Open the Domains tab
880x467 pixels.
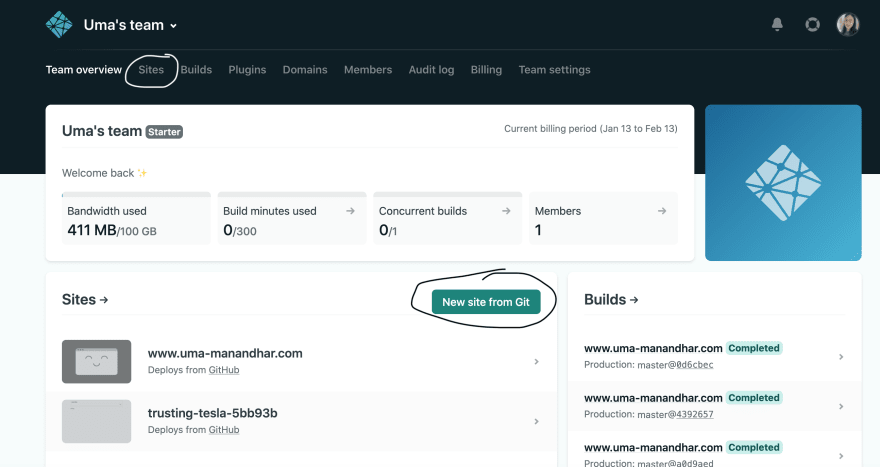pos(305,70)
